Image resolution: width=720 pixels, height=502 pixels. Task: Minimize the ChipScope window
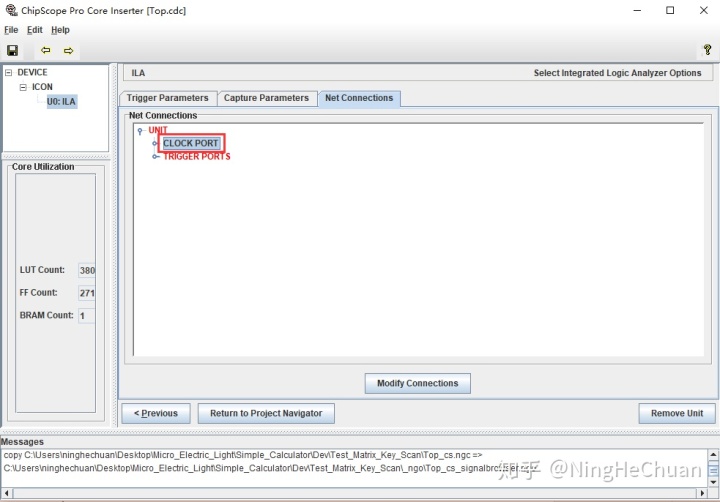point(637,10)
